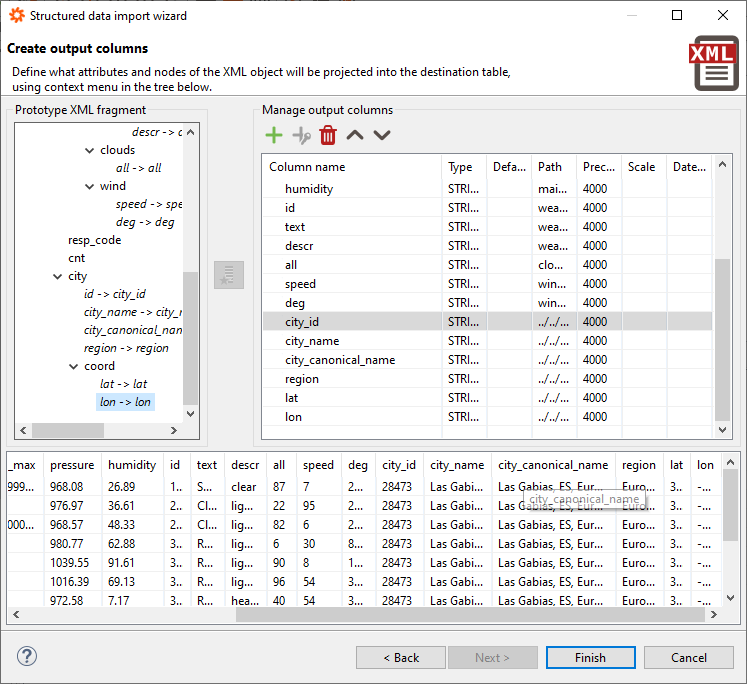This screenshot has width=747, height=684.
Task: Click the edit column scissors-plus icon
Action: click(x=301, y=135)
